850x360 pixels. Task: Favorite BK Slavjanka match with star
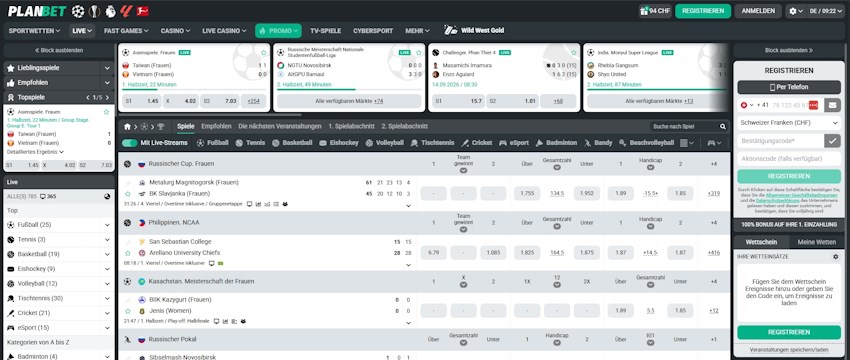point(128,194)
